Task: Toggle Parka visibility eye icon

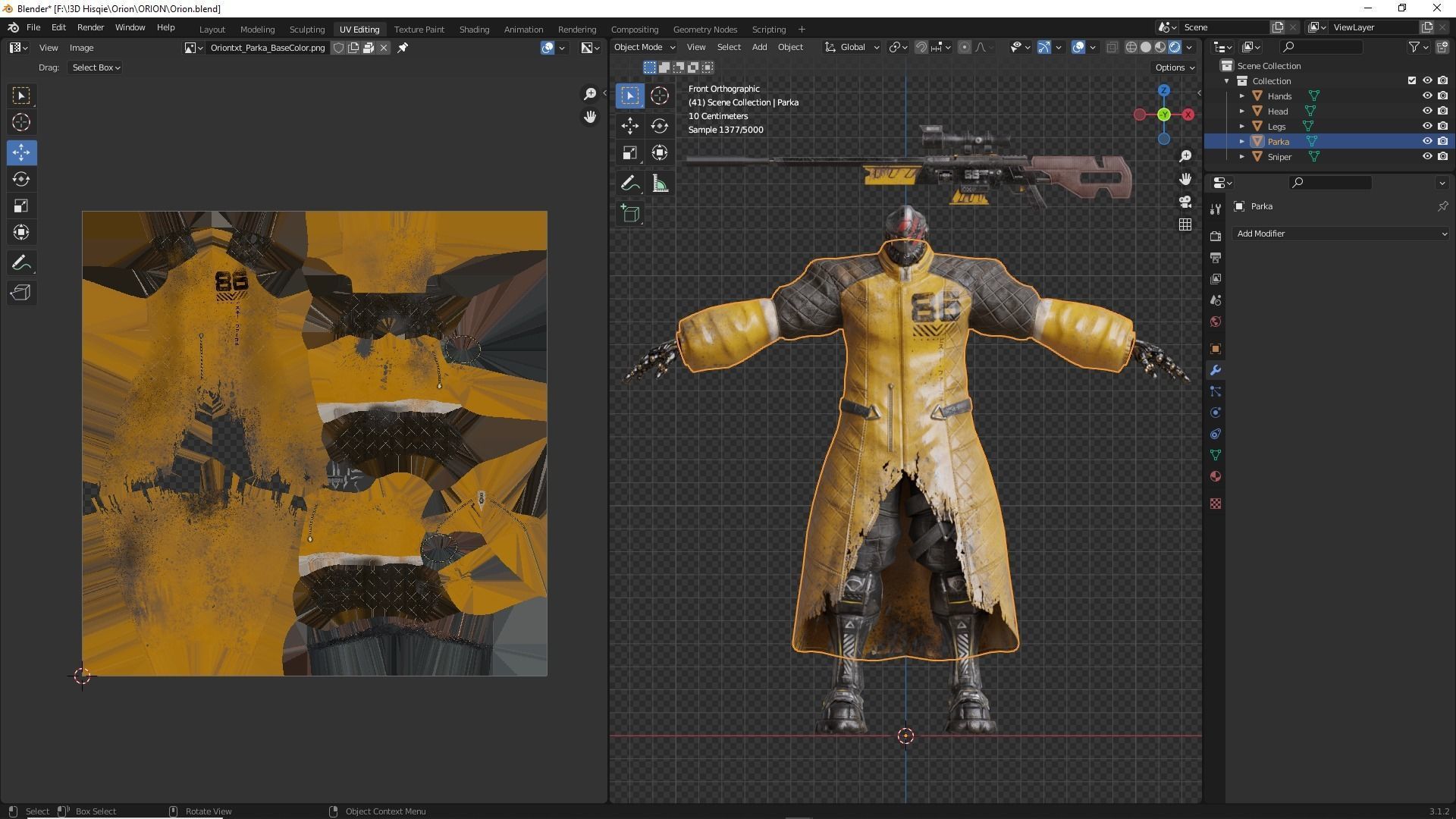Action: (1426, 142)
